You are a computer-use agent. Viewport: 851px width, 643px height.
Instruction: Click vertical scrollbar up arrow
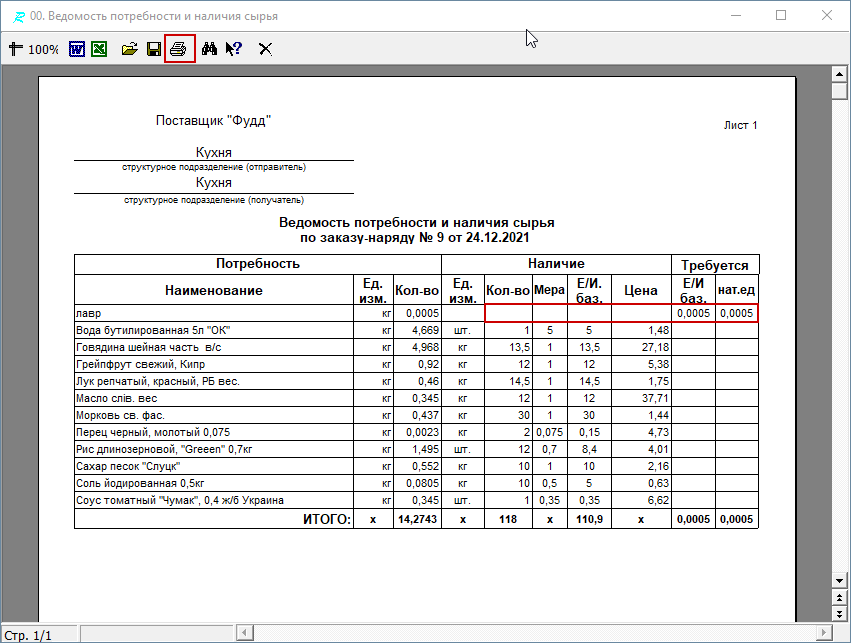coord(840,74)
